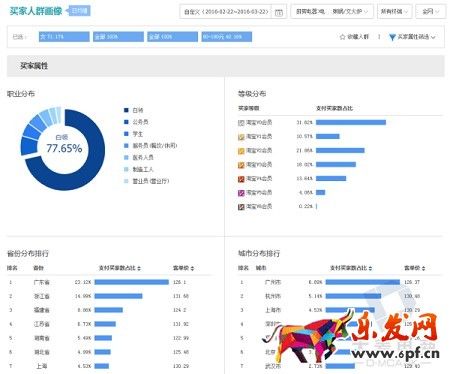Viewport: 450px width, 374px height.
Task: Sort city table by average order value arrows
Action: coord(423,268)
